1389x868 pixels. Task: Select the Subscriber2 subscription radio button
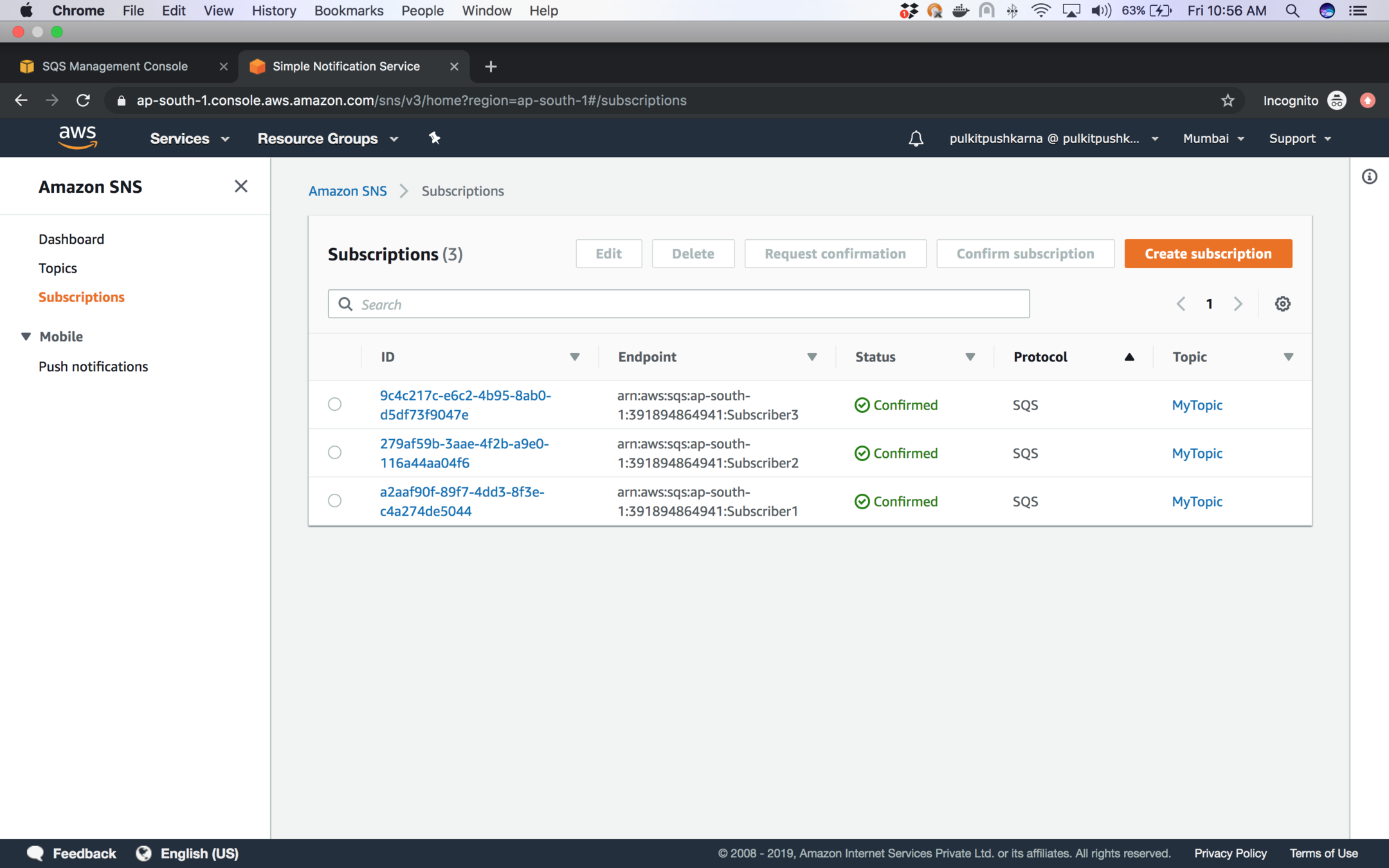(x=334, y=453)
